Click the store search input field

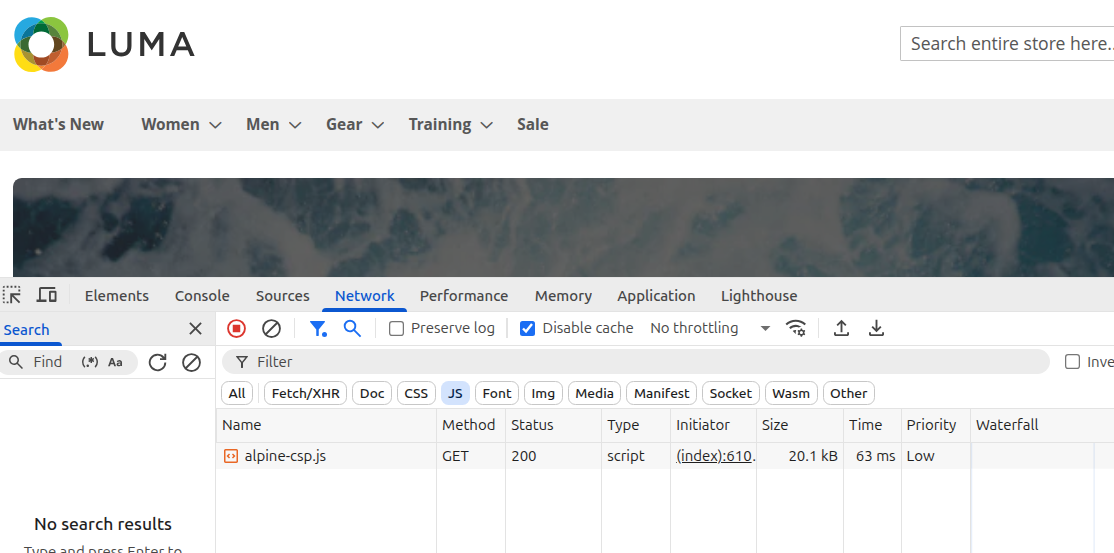click(x=1007, y=43)
